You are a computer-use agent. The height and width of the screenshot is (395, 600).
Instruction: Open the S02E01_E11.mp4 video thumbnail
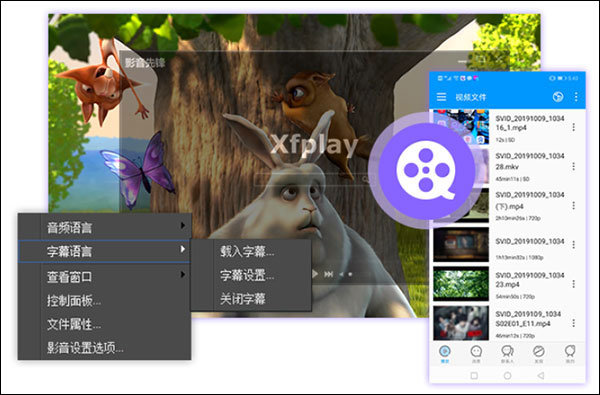pos(461,323)
